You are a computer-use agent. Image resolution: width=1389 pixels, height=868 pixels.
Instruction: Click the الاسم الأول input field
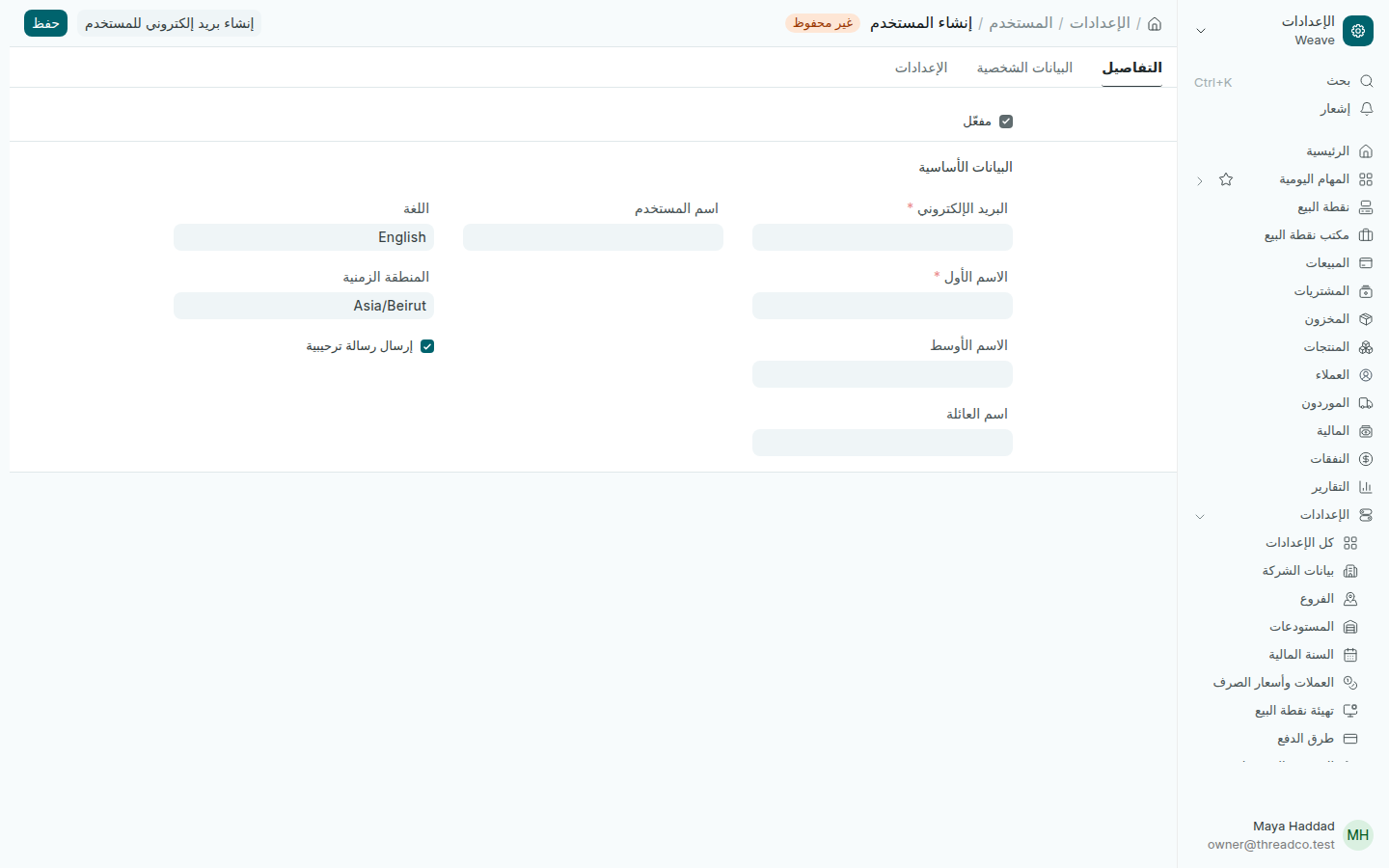pyautogui.click(x=883, y=306)
